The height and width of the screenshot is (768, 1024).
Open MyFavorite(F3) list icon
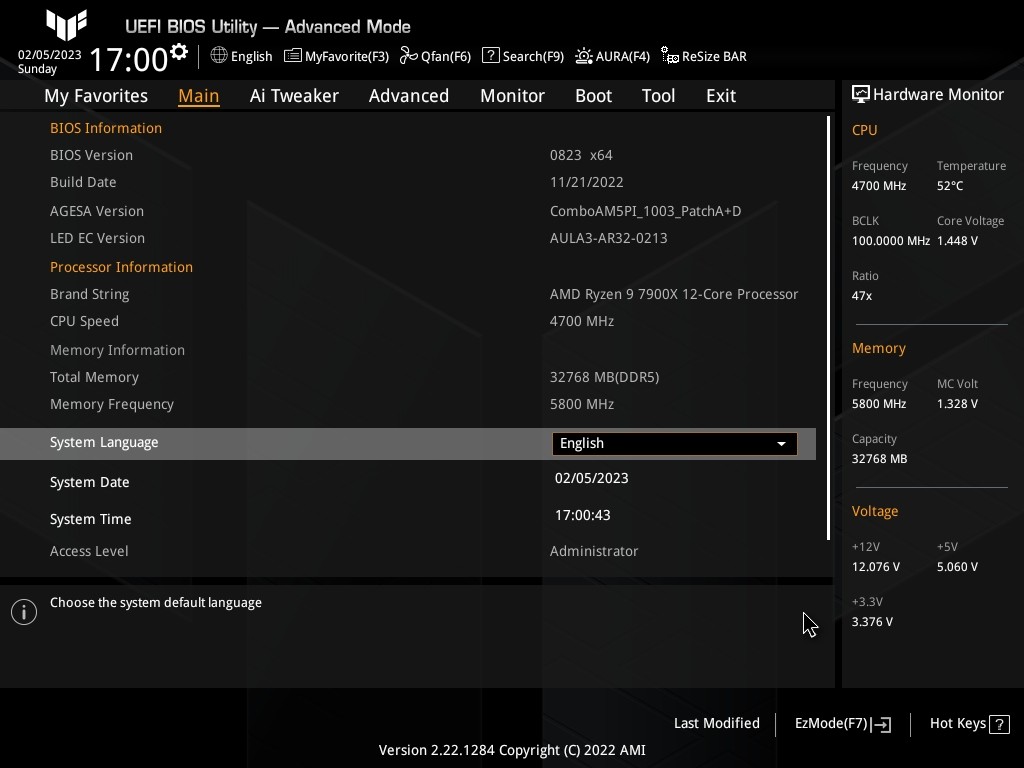click(x=292, y=56)
